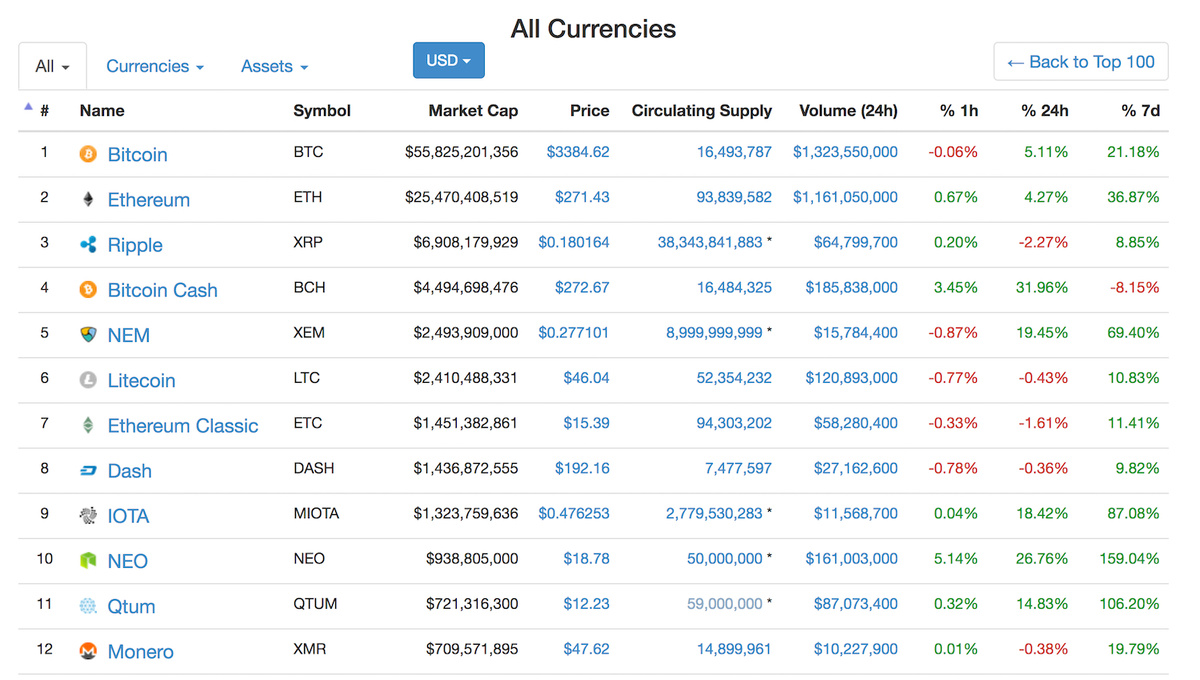Image resolution: width=1200 pixels, height=680 pixels.
Task: Click Litecoin volume $120,893,000
Action: click(852, 378)
